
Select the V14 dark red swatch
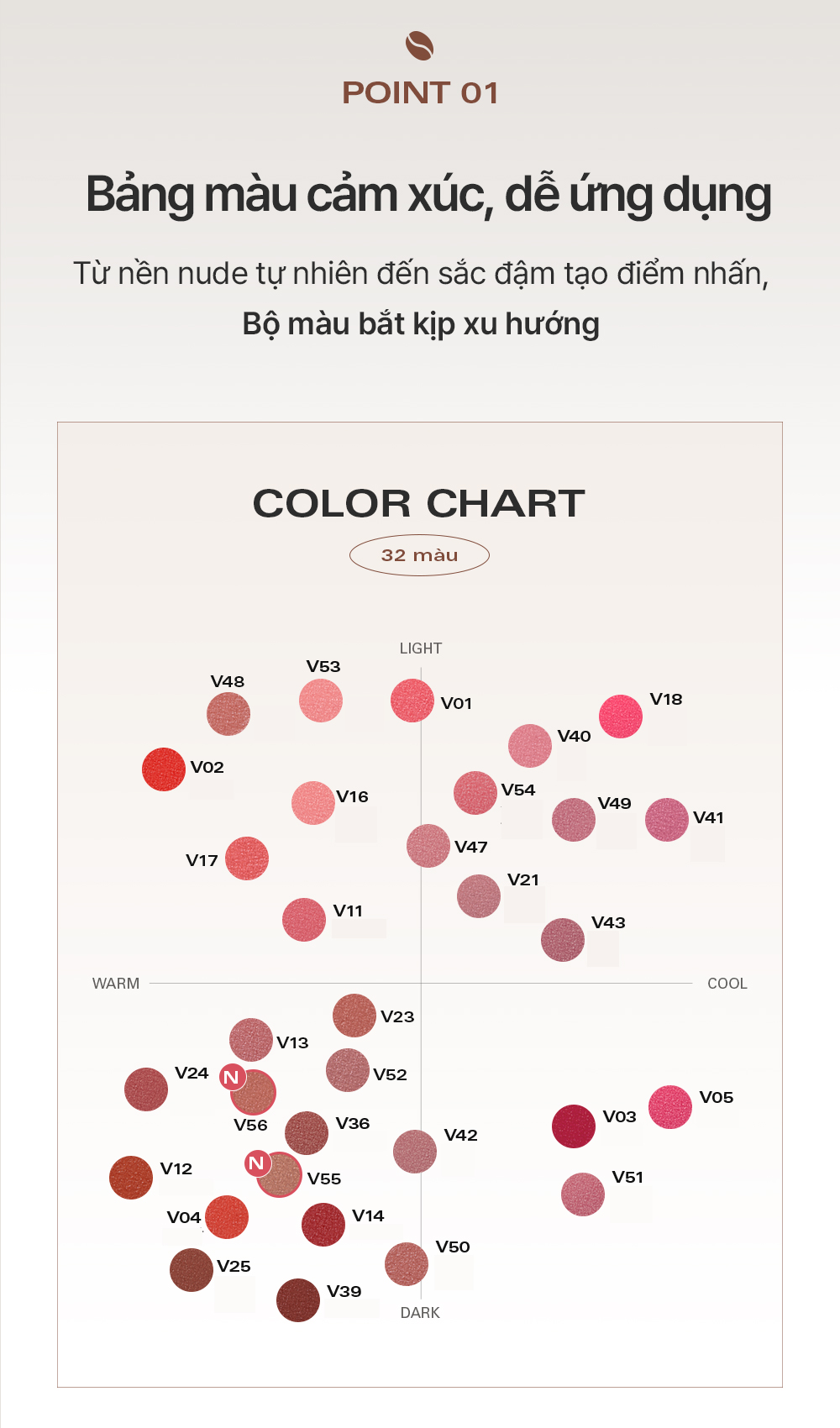(x=323, y=1225)
